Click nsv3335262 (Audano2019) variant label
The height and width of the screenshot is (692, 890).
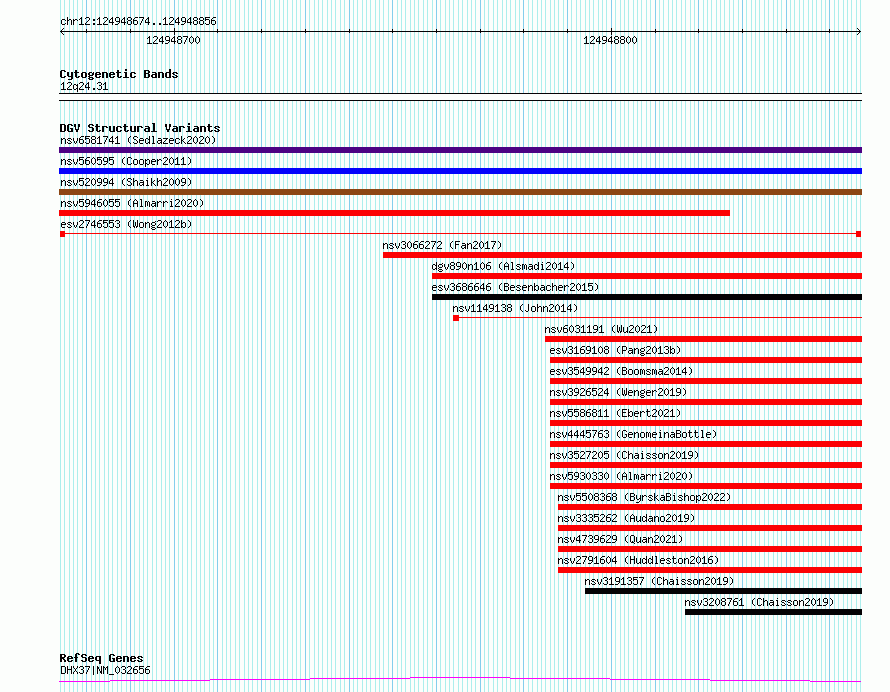[x=626, y=518]
